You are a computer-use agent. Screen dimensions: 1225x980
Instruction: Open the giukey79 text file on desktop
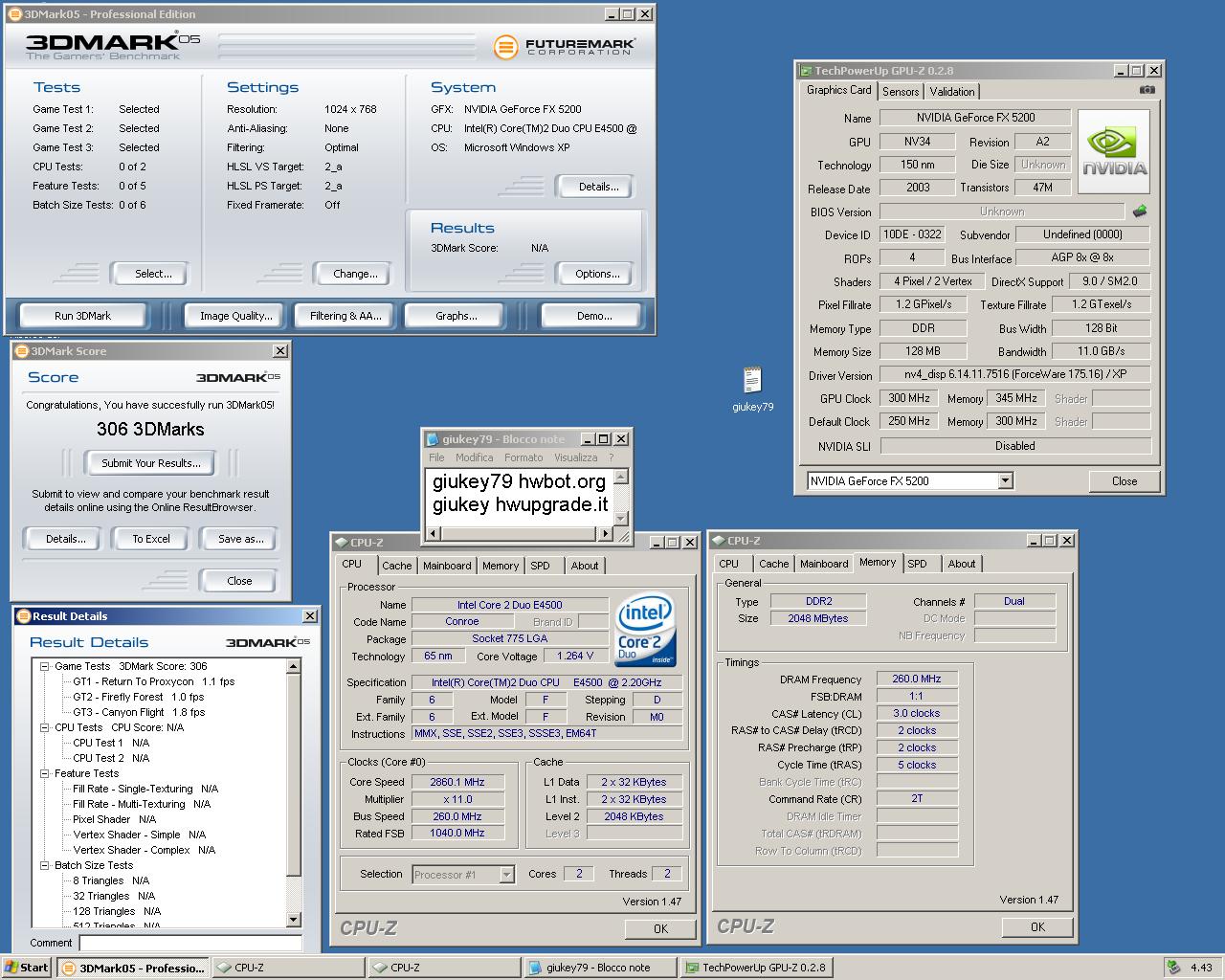[x=752, y=388]
